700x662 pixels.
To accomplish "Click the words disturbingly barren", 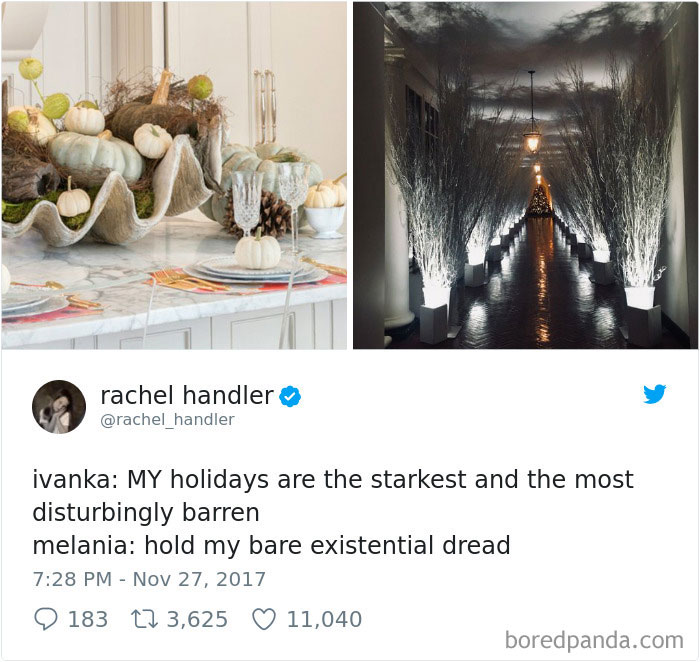I will pyautogui.click(x=146, y=513).
